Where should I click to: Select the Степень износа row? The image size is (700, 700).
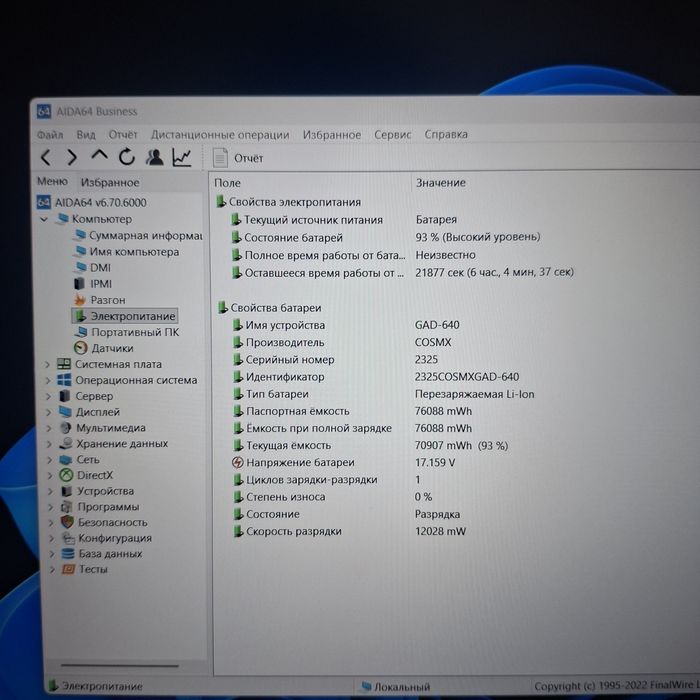pyautogui.click(x=333, y=497)
